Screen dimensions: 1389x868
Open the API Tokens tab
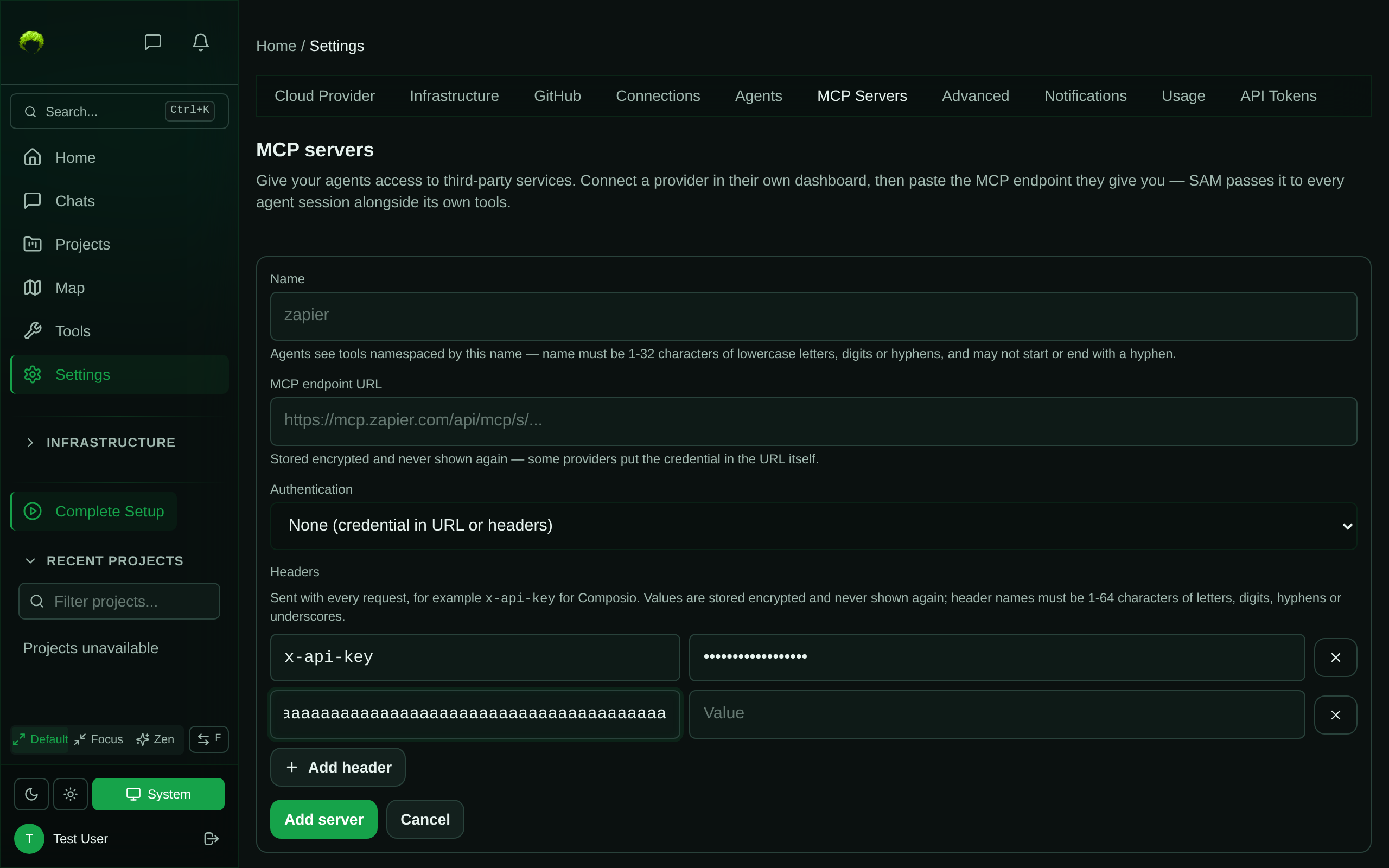tap(1278, 96)
